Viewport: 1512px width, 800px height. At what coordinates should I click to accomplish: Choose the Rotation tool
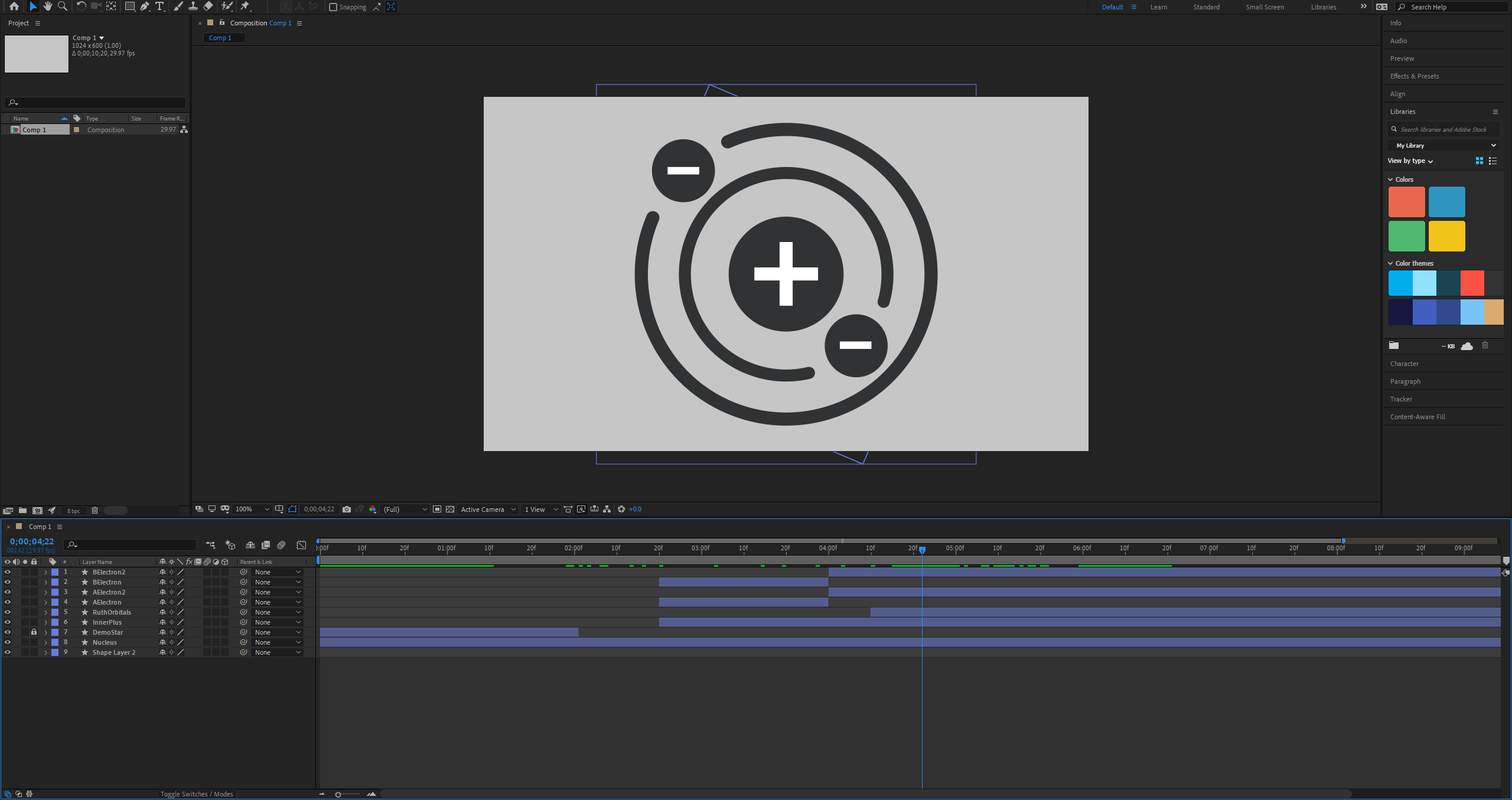(81, 6)
